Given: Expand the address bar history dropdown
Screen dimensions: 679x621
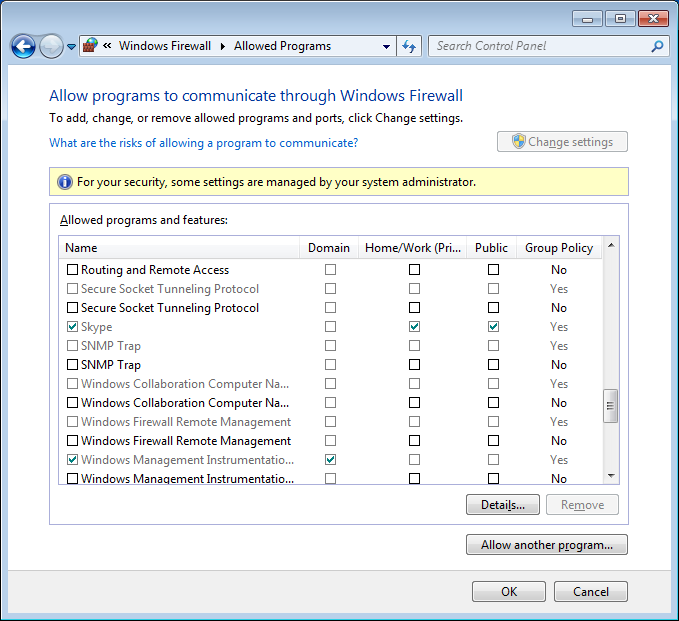Looking at the screenshot, I should (x=387, y=46).
